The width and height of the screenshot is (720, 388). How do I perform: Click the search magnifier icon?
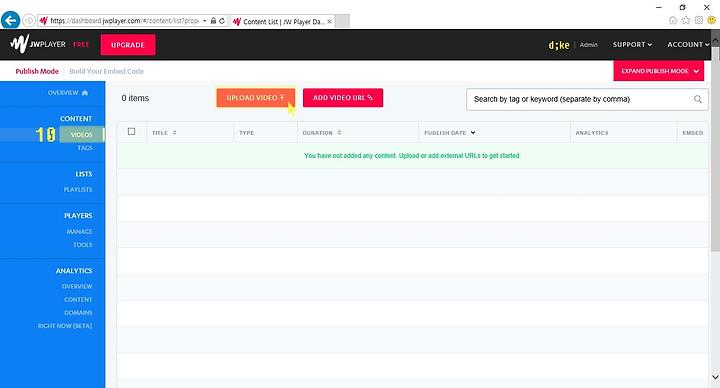coord(698,99)
